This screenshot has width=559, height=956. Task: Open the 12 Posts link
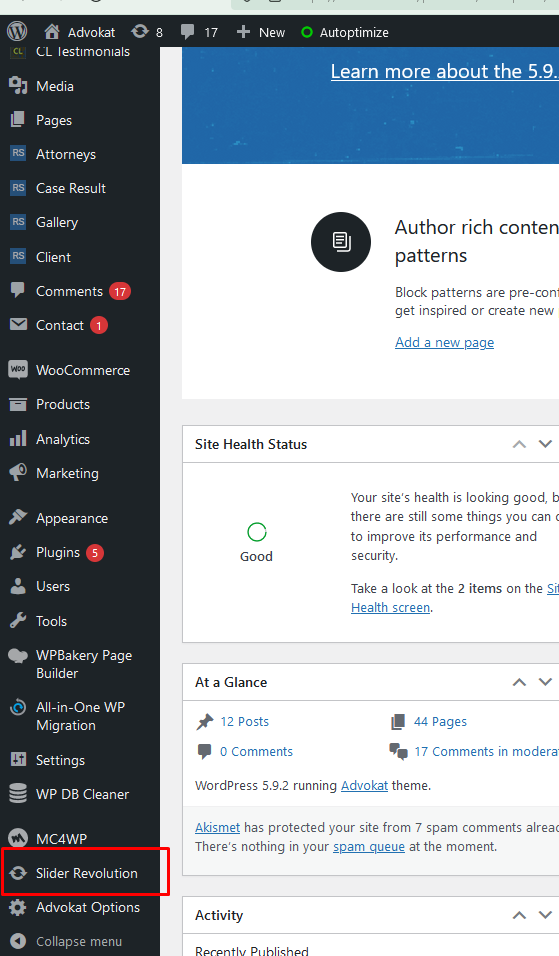pyautogui.click(x=244, y=721)
